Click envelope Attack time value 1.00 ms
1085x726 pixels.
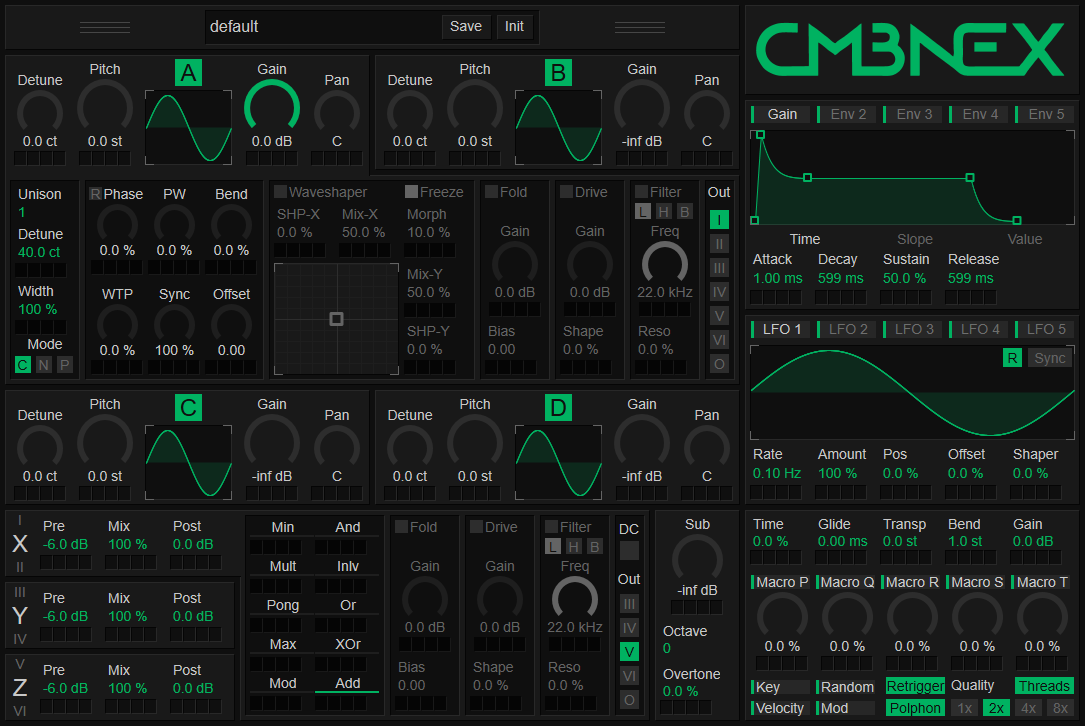(x=777, y=278)
